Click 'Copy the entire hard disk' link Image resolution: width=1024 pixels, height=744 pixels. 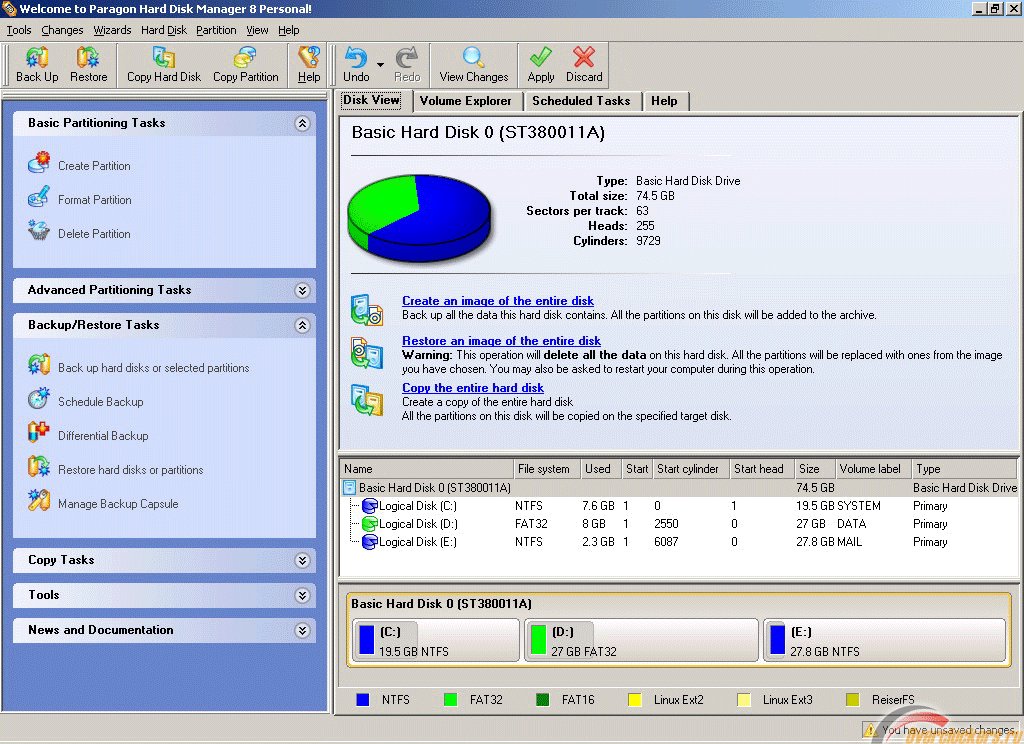coord(472,388)
